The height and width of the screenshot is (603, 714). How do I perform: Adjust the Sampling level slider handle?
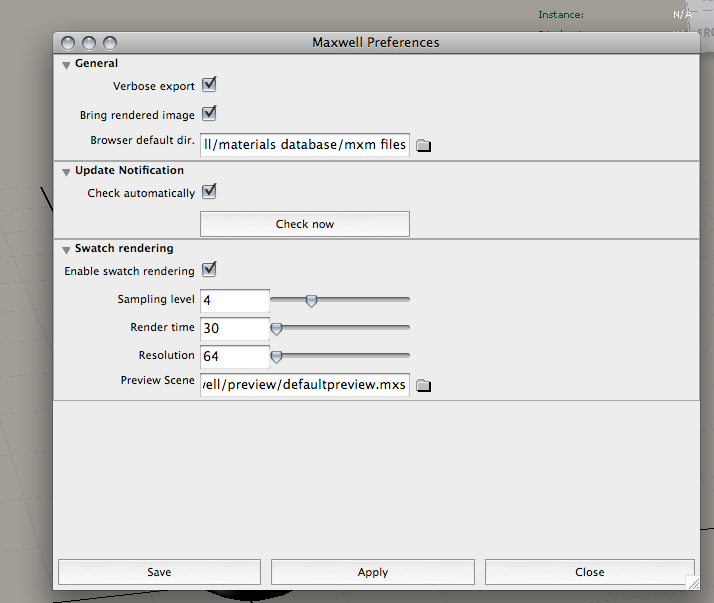coord(311,301)
